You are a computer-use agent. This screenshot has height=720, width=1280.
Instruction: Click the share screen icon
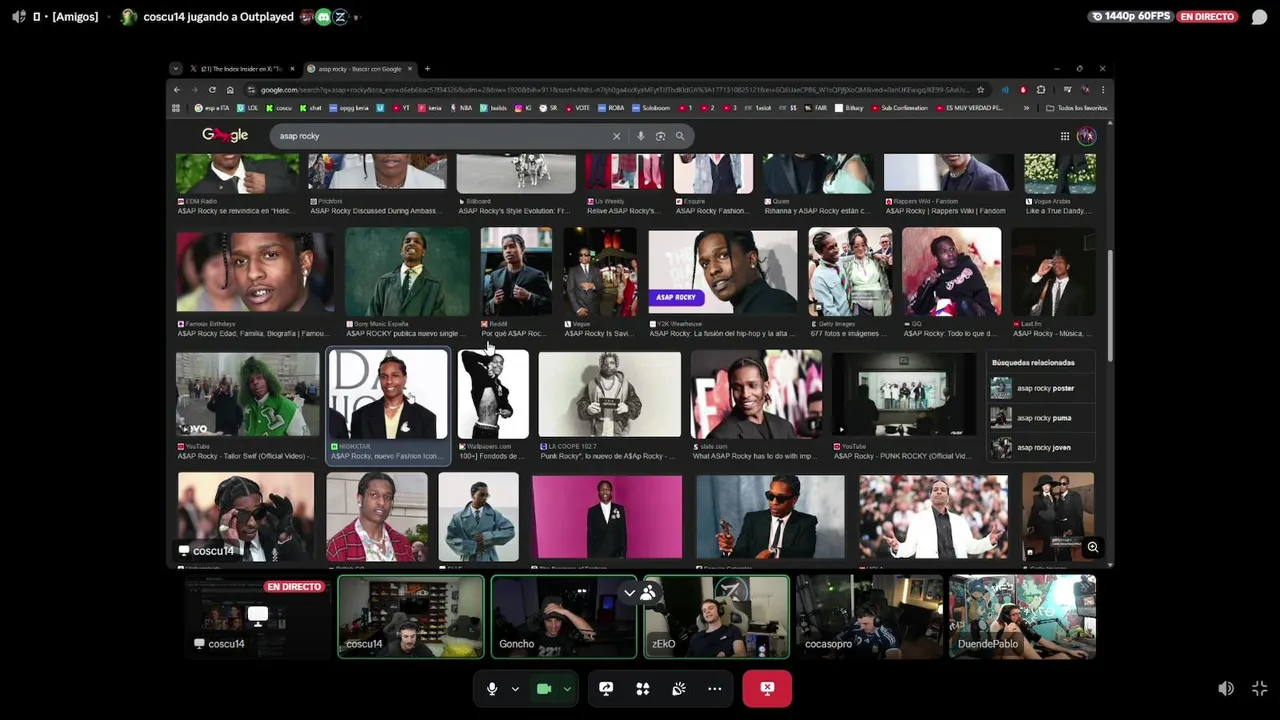(606, 688)
